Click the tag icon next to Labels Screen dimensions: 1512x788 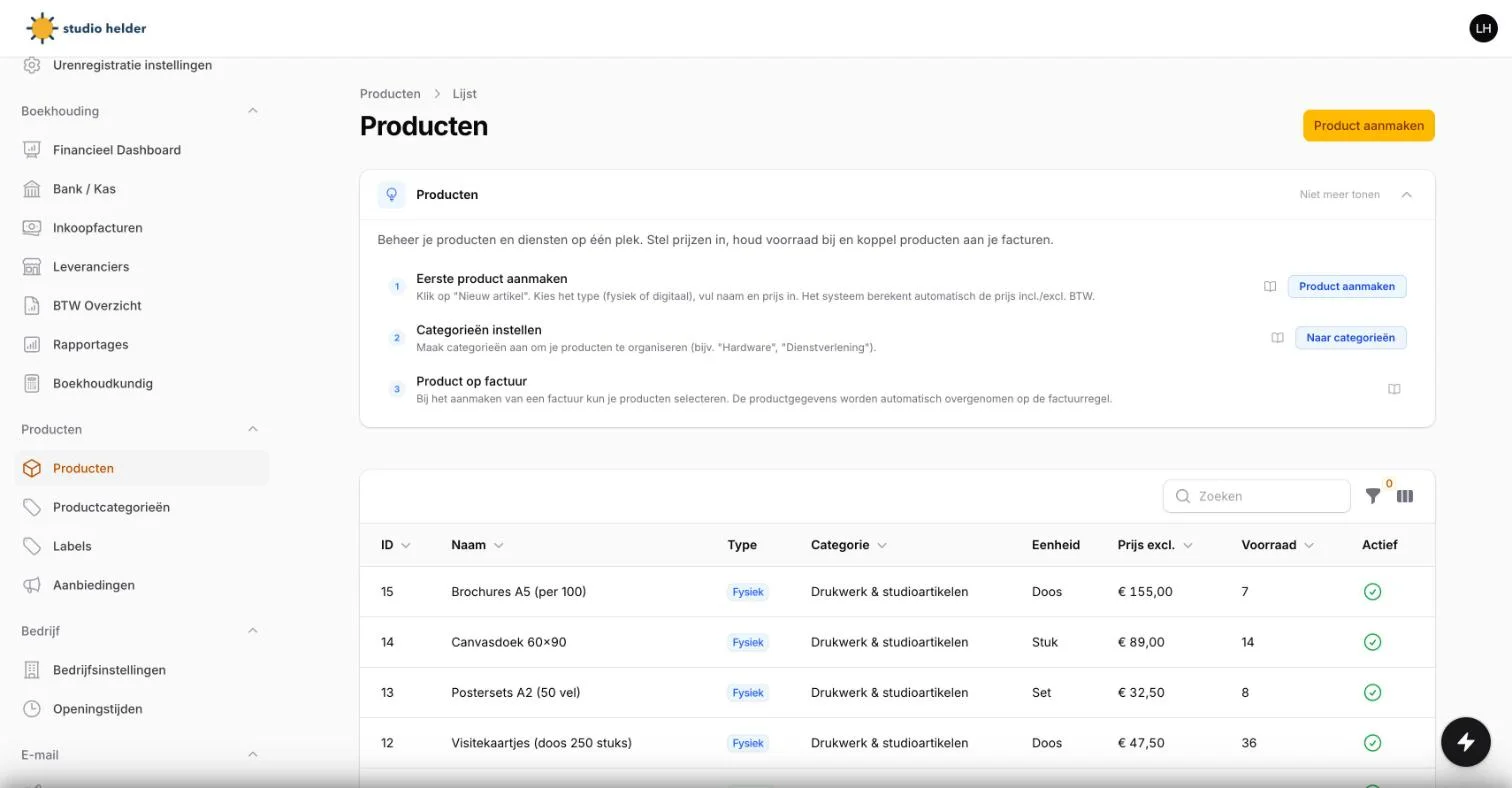(x=32, y=546)
